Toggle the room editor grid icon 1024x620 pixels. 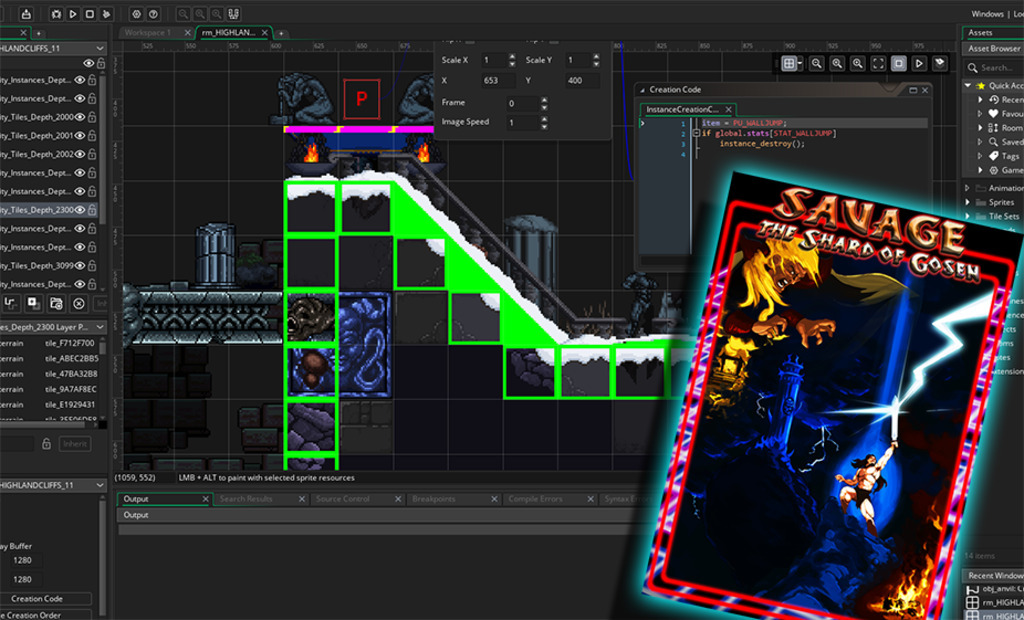click(x=789, y=63)
